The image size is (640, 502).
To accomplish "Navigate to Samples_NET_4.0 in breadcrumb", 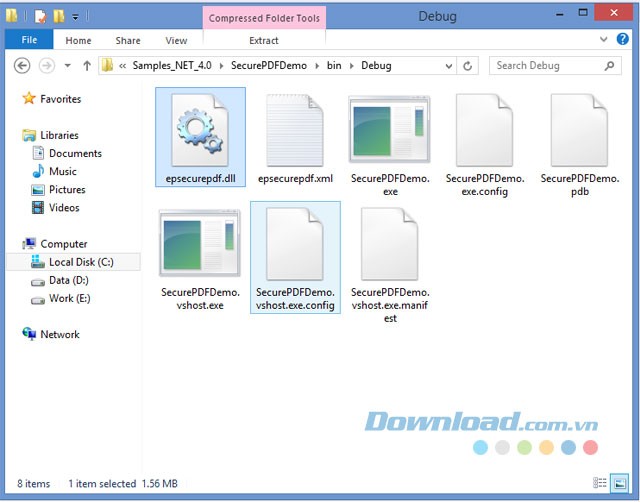I will pyautogui.click(x=172, y=66).
